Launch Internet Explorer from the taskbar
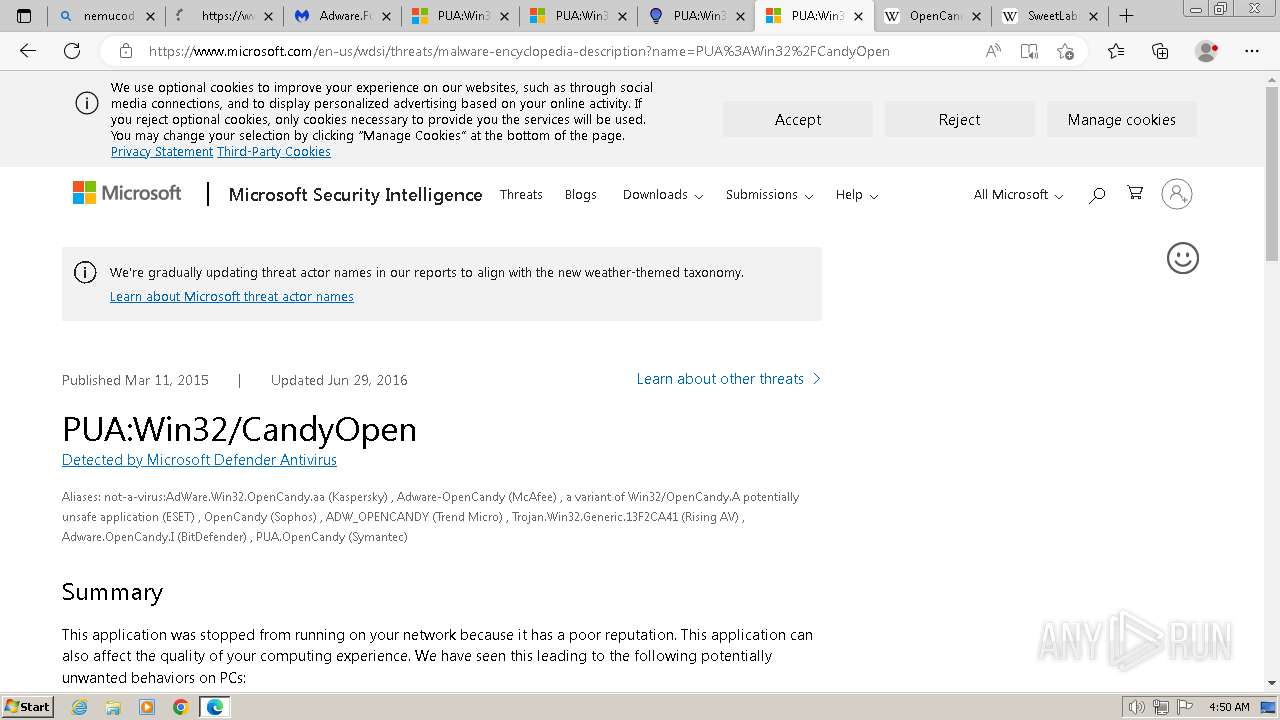Screen dimensions: 1280x720 (x=80, y=707)
